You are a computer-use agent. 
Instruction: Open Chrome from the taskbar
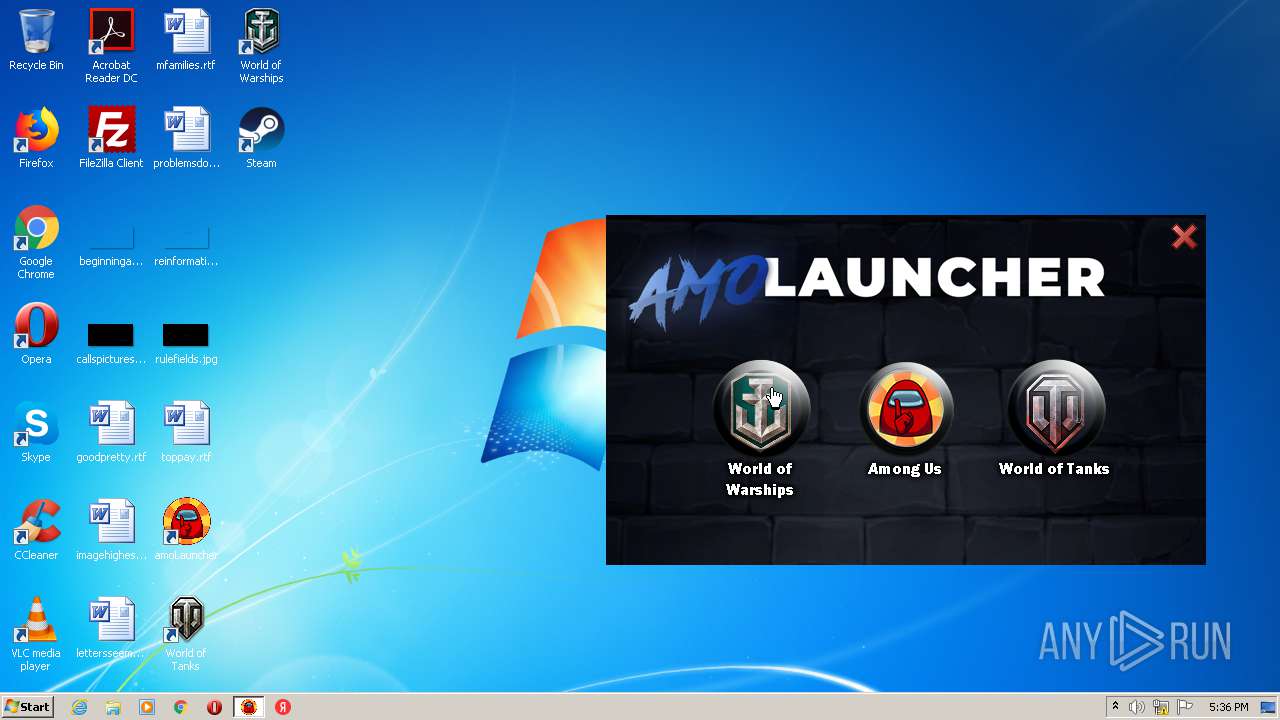[x=181, y=707]
